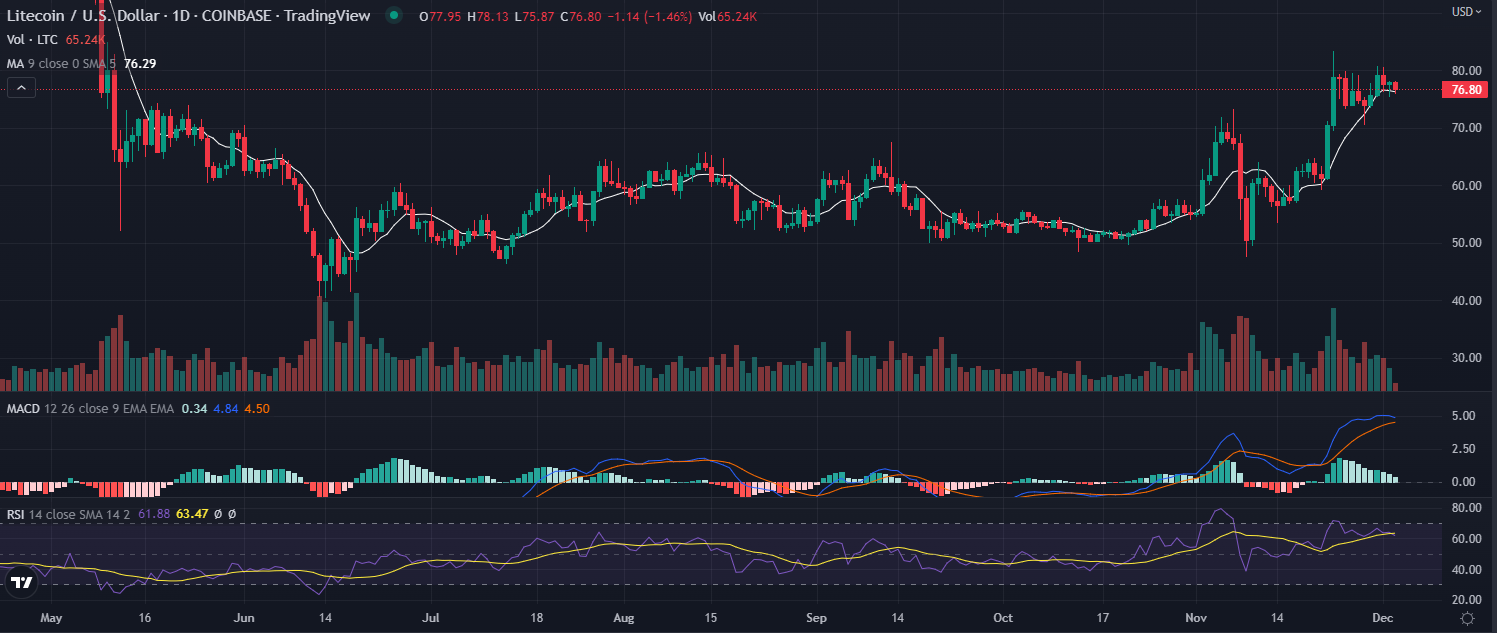Click the Vol 65.24K readout in the header

(x=728, y=15)
